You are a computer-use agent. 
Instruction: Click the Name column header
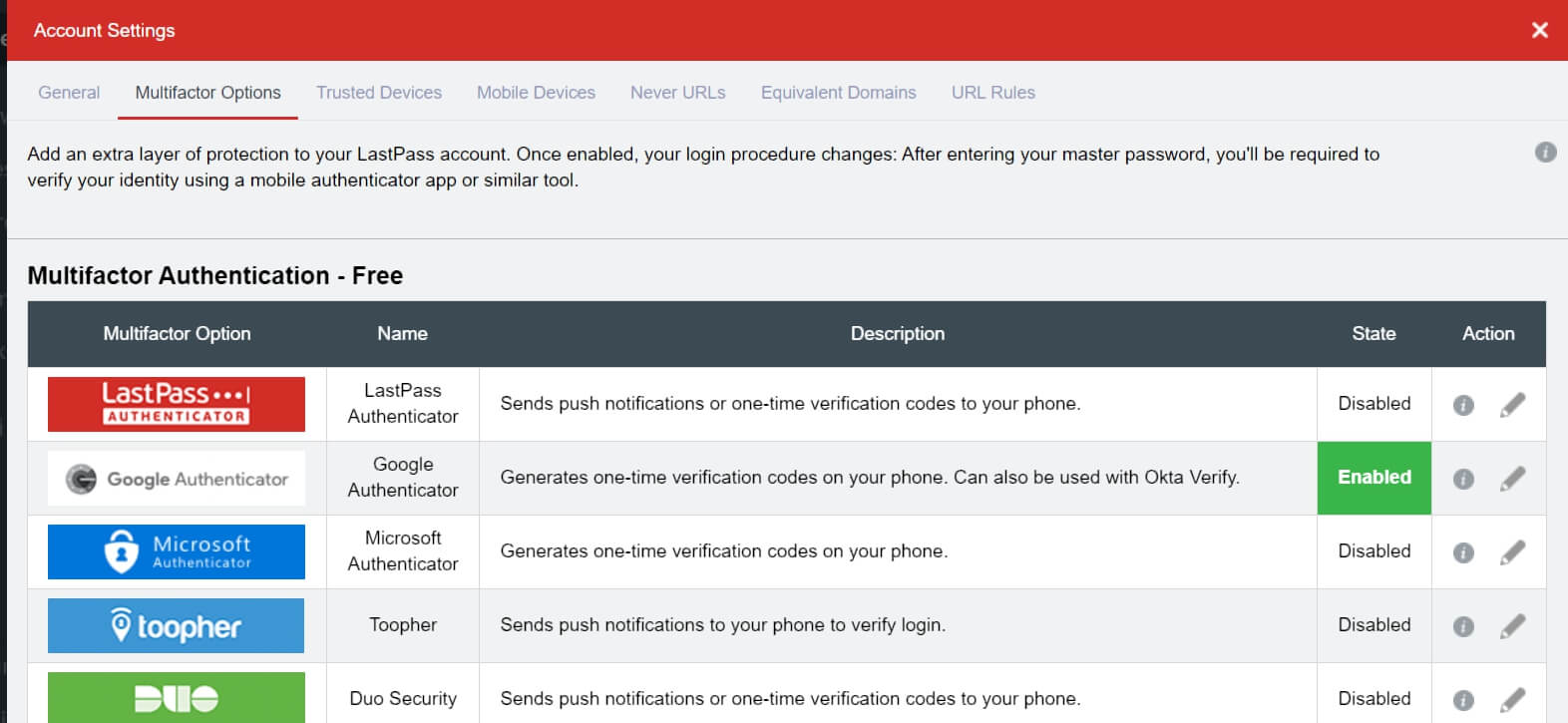(x=402, y=334)
